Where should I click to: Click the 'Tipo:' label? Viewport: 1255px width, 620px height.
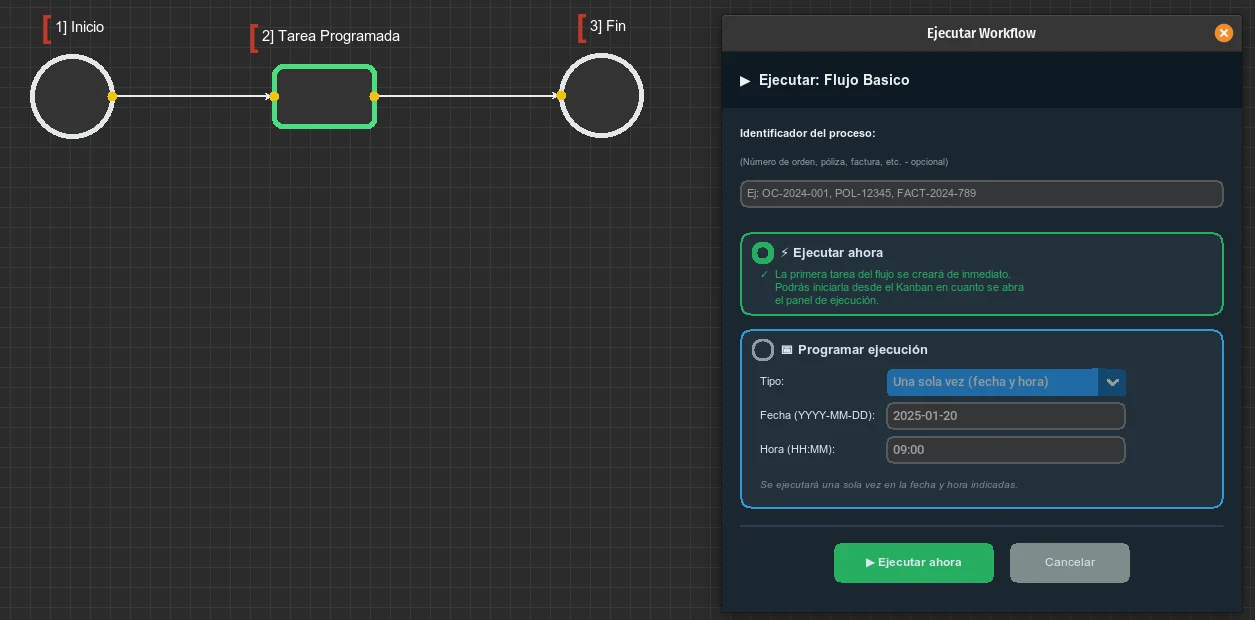click(x=772, y=382)
